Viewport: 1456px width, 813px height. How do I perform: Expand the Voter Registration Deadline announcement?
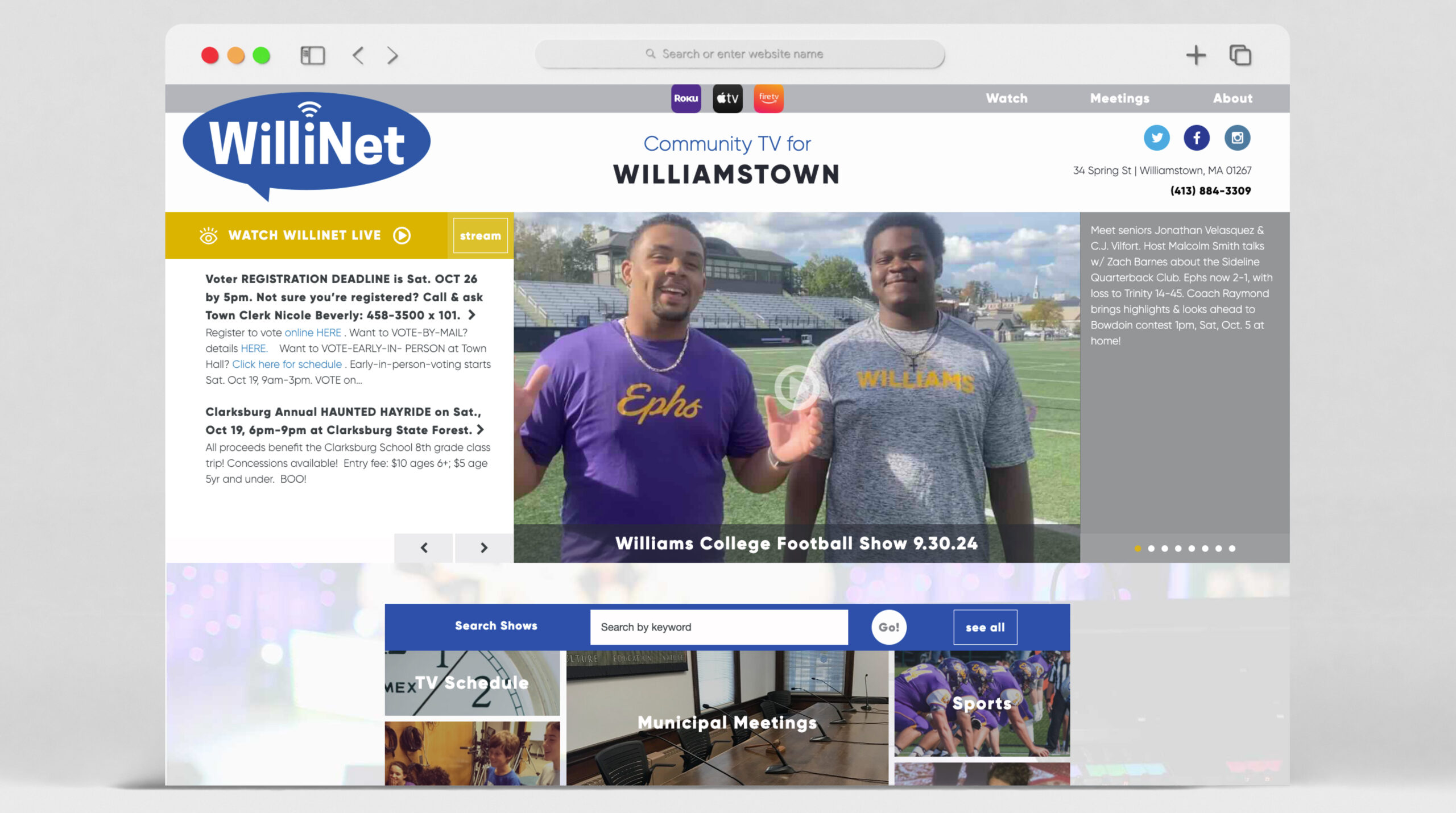coord(471,314)
